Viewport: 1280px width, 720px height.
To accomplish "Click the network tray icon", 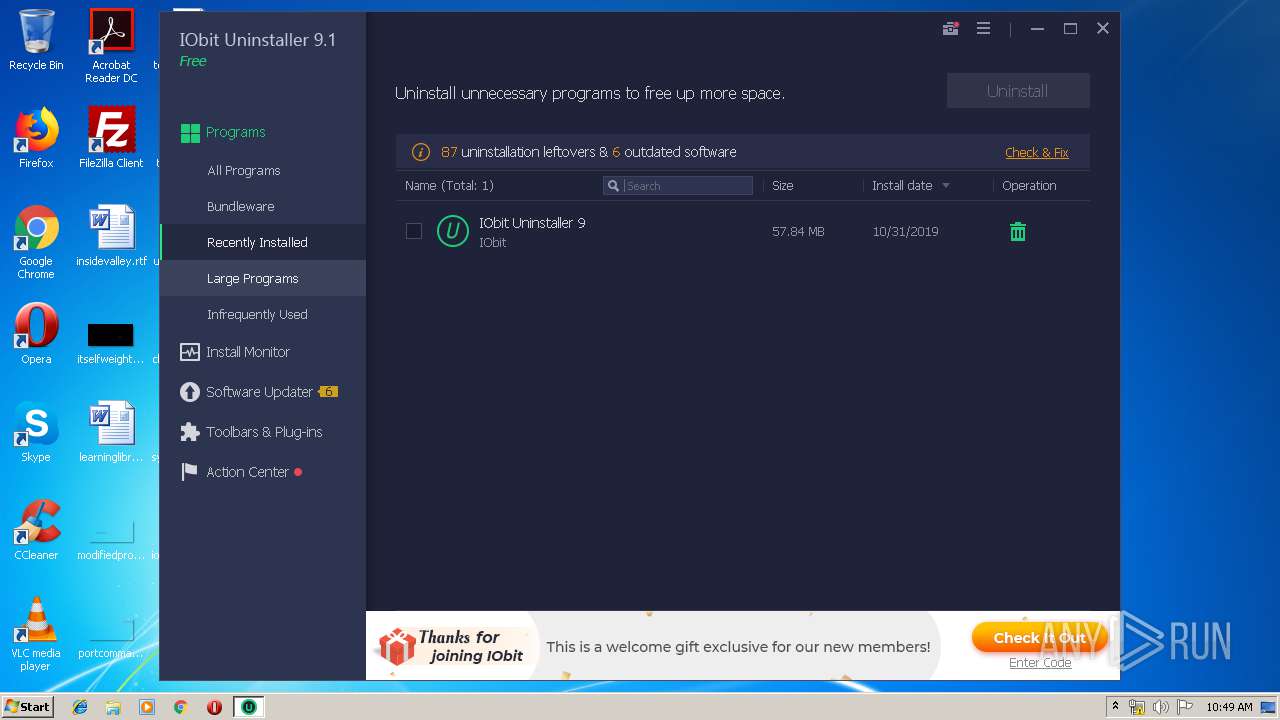I will (1137, 707).
